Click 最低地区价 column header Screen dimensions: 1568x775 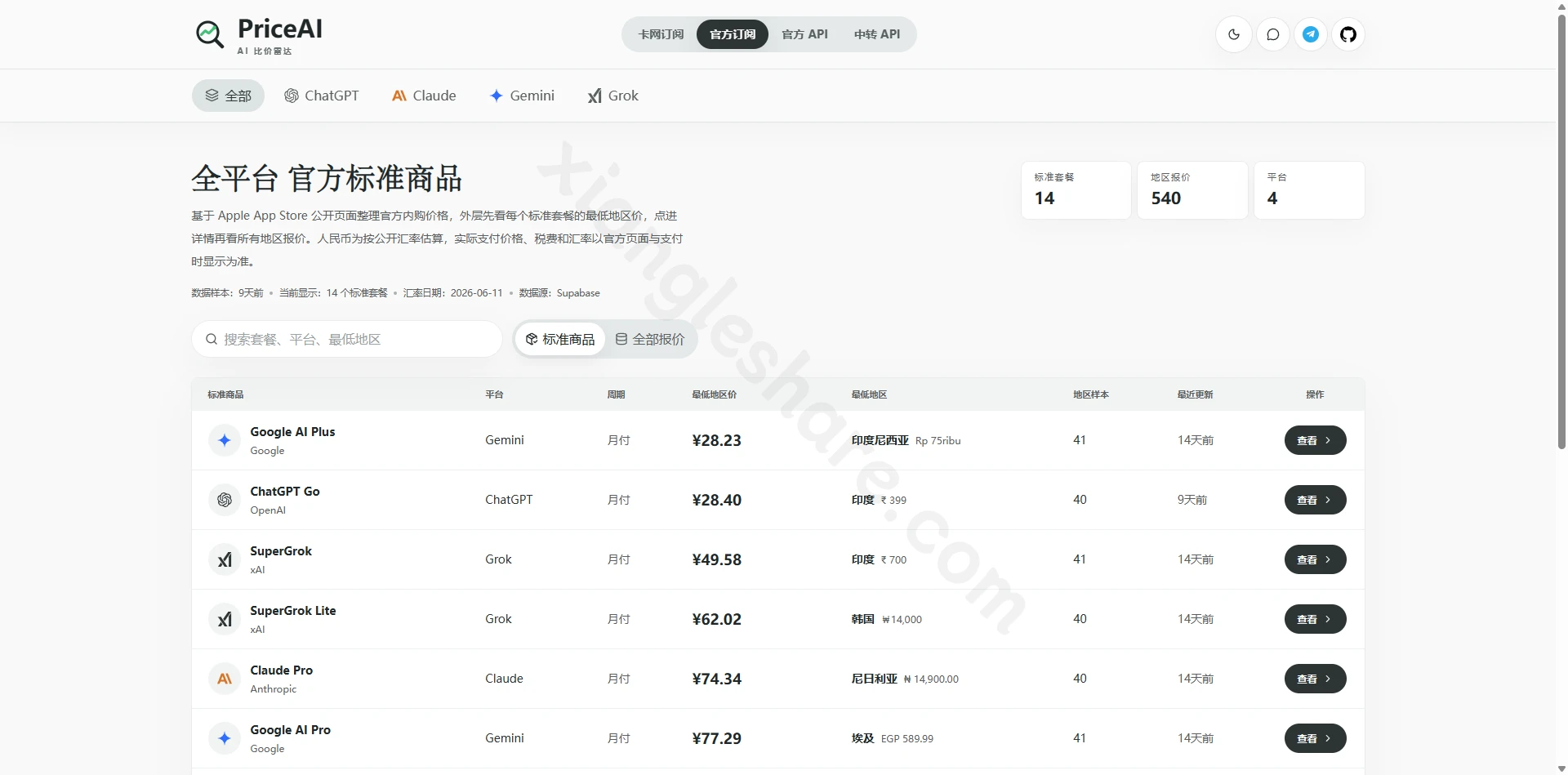pyautogui.click(x=714, y=394)
